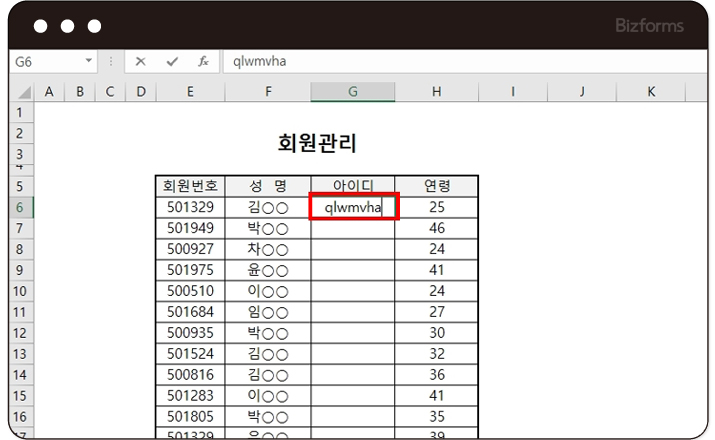Click the 회원관리 title text
Viewport: 715px width, 440px height.
317,143
